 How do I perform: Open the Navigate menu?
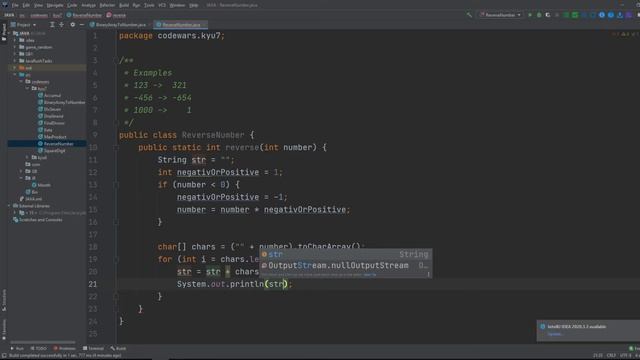coord(55,5)
